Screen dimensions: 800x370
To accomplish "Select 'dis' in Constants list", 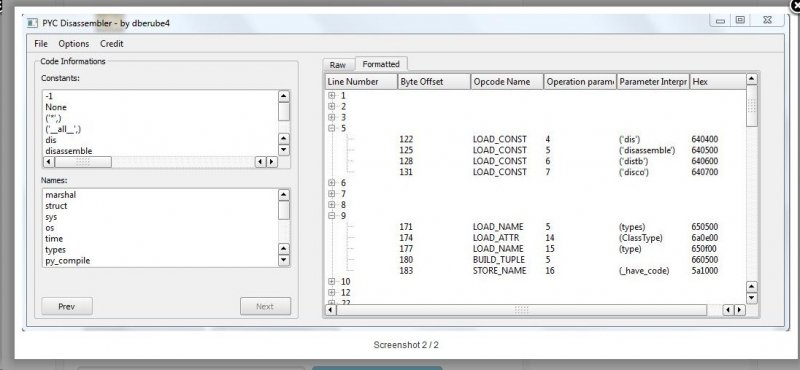I will coord(51,140).
